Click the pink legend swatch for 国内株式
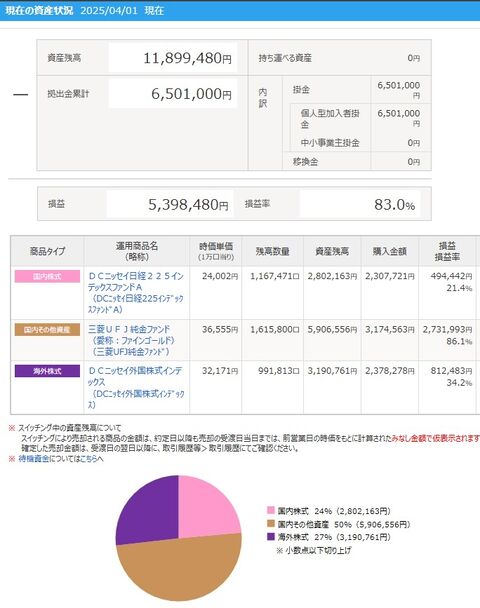Image resolution: width=480 pixels, height=608 pixels. 271,510
